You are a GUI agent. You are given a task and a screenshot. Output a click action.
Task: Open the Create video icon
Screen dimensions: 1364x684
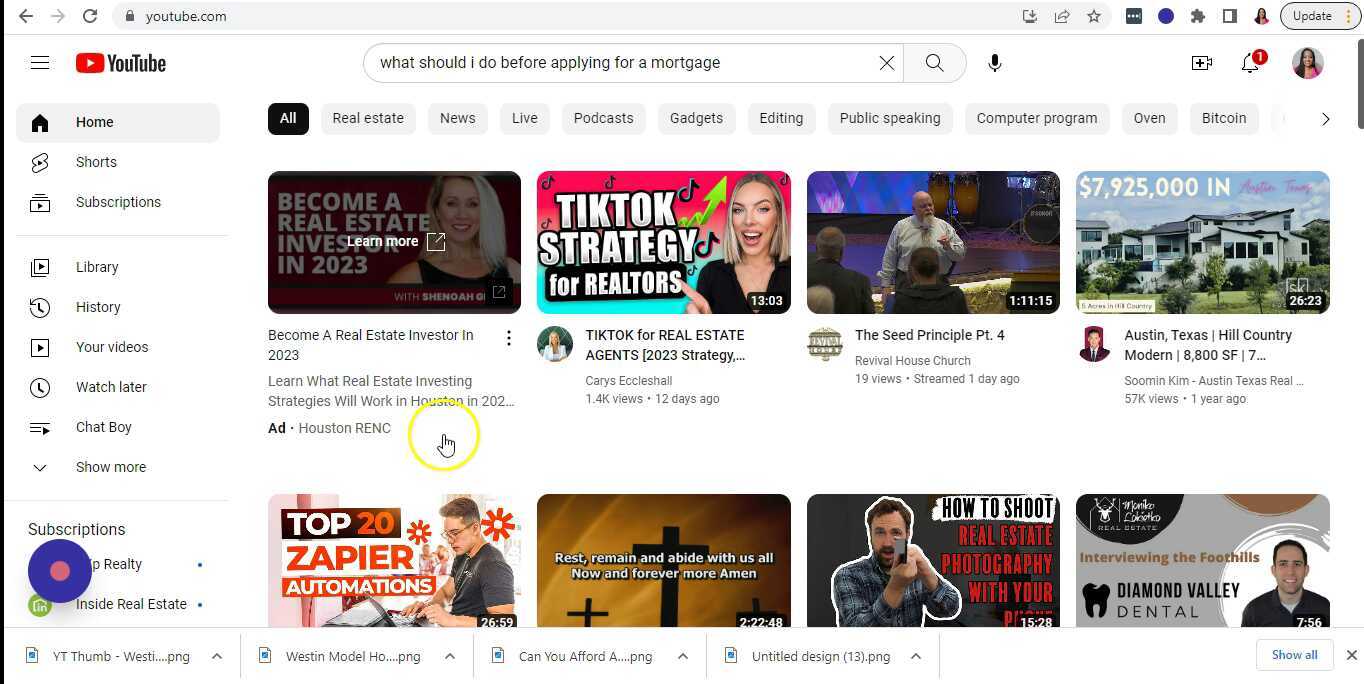(x=1201, y=63)
